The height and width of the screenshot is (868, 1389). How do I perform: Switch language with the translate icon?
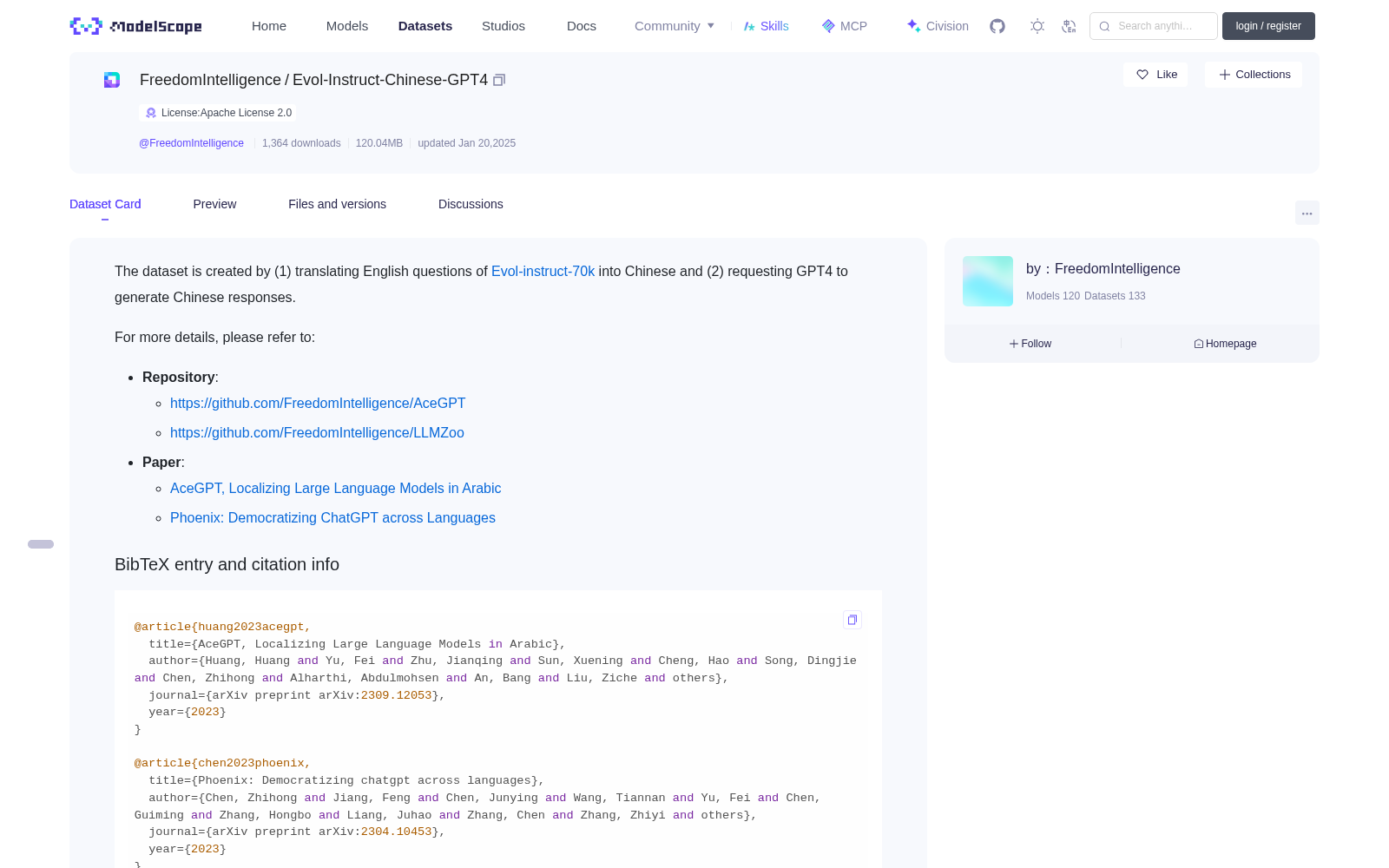pos(1069,26)
